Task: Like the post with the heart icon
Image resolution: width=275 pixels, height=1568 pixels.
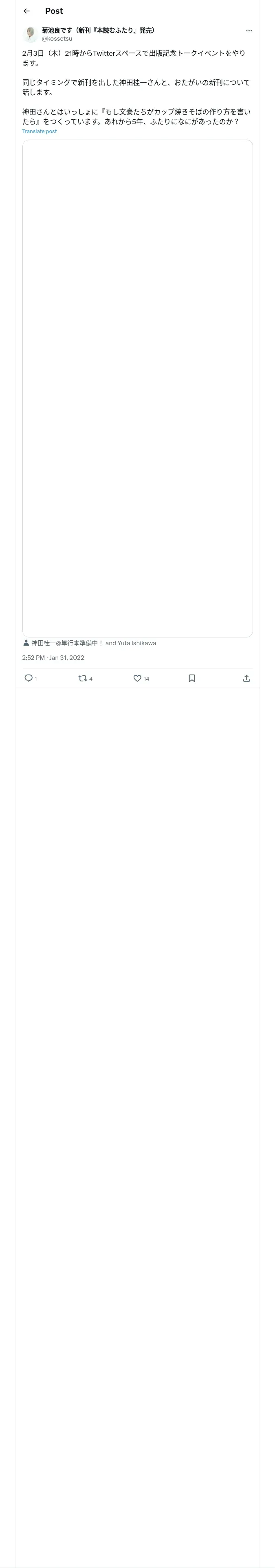Action: coord(137,678)
